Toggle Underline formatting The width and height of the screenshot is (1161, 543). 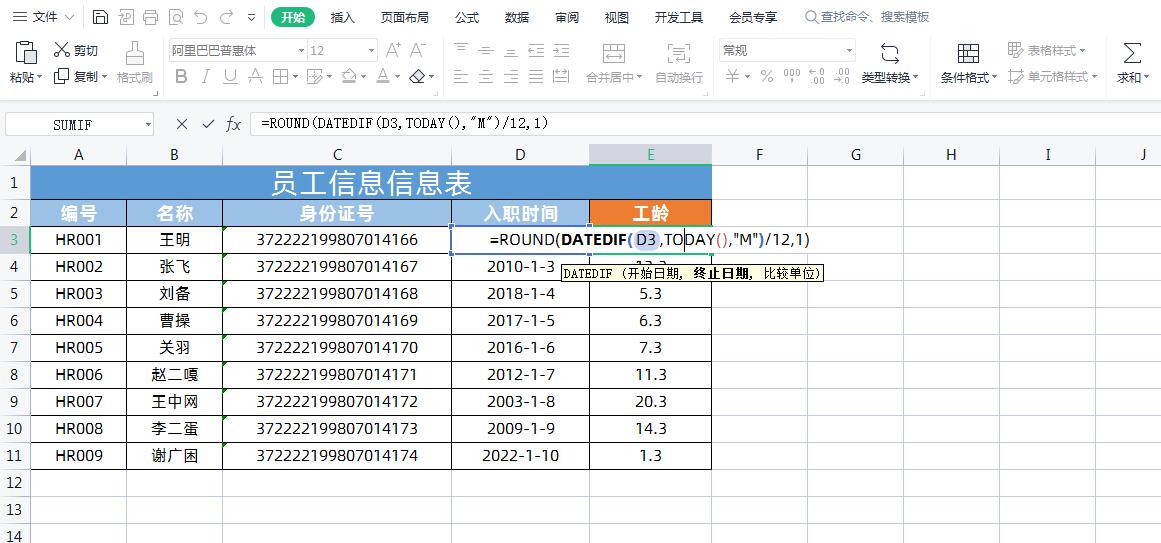coord(230,76)
